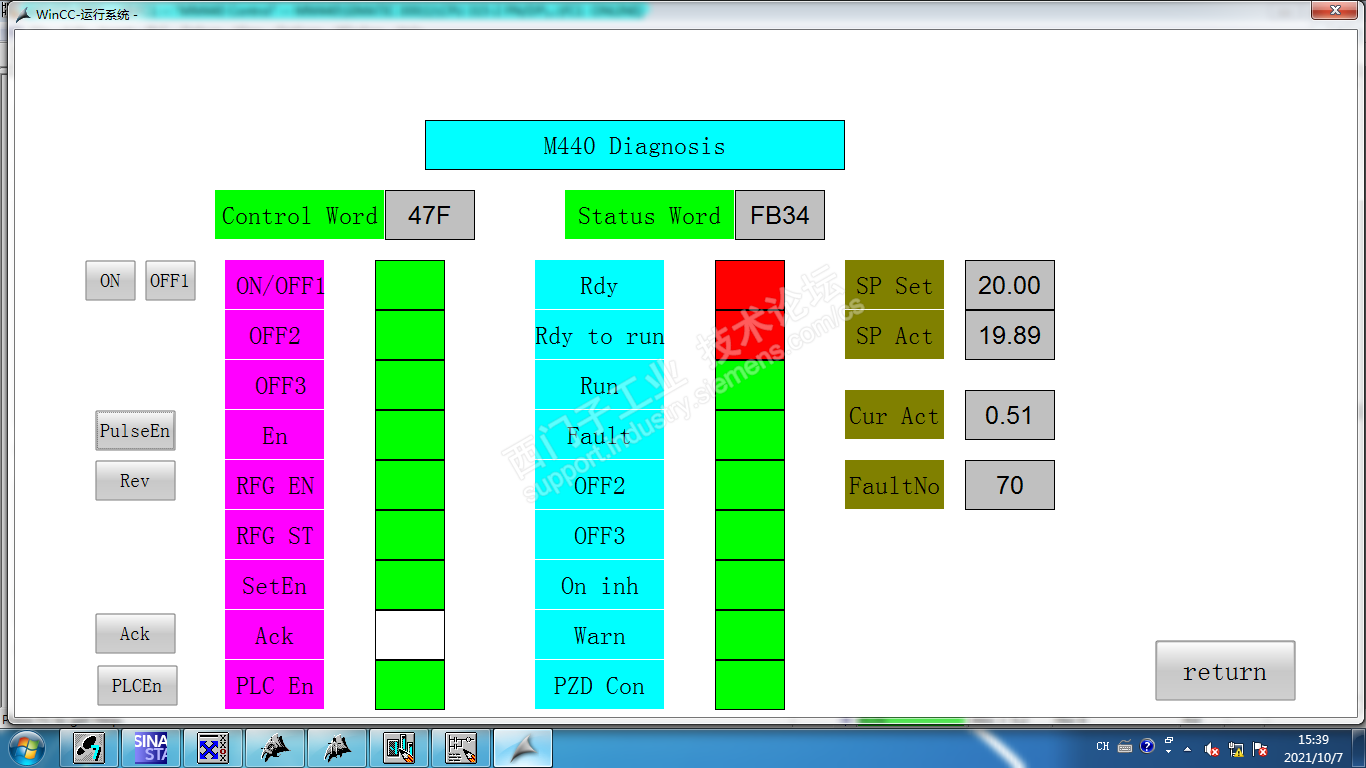The height and width of the screenshot is (768, 1366).
Task: Click the green indicator beside RFG EN
Action: pos(410,485)
